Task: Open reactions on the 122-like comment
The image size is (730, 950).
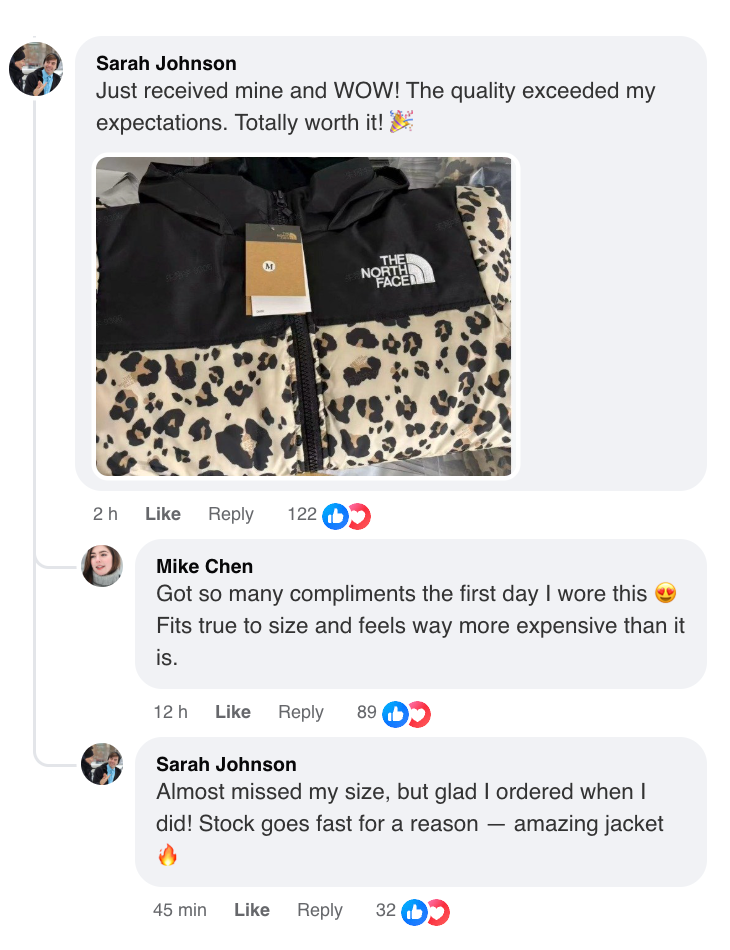Action: [346, 515]
